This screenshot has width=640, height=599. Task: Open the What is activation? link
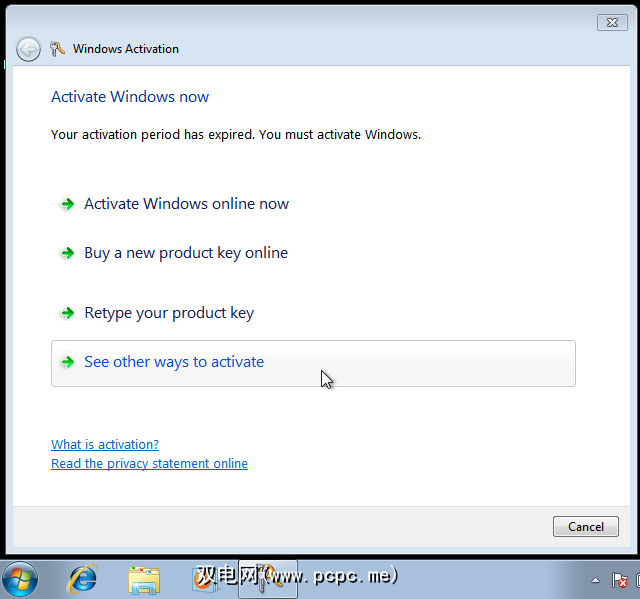tap(105, 444)
